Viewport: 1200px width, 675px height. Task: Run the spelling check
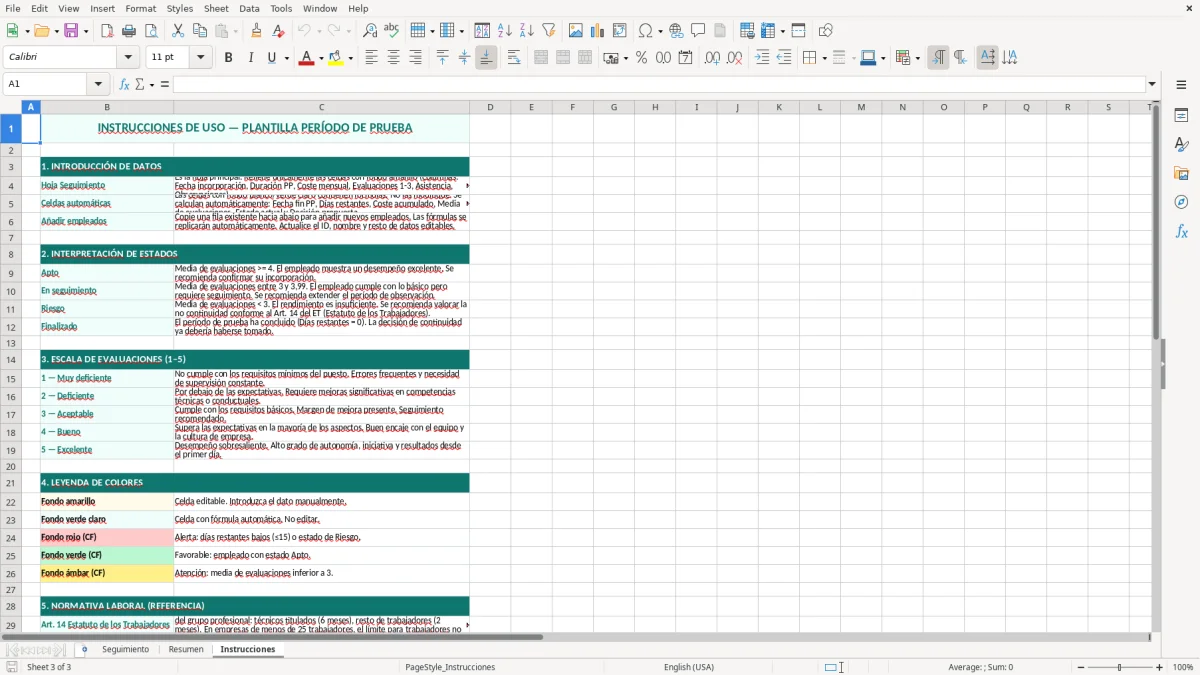pos(392,31)
